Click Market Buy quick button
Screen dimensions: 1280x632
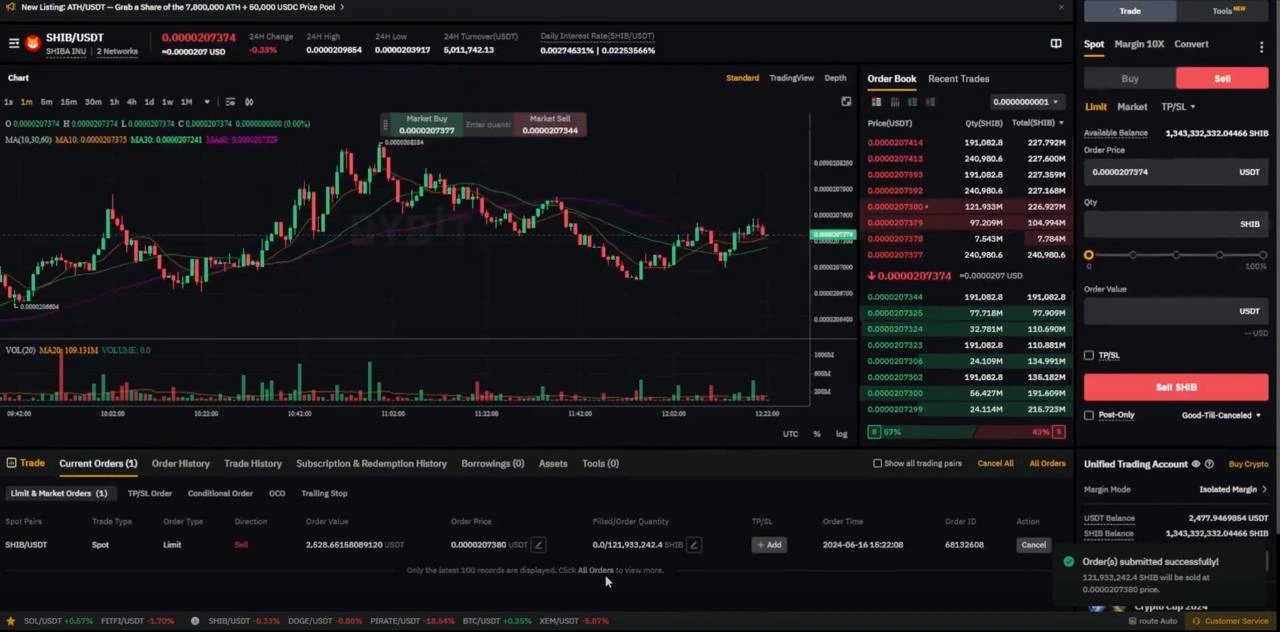[426, 125]
